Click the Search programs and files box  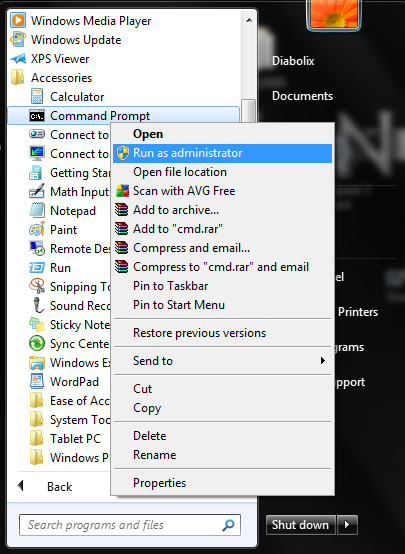pyautogui.click(x=130, y=525)
